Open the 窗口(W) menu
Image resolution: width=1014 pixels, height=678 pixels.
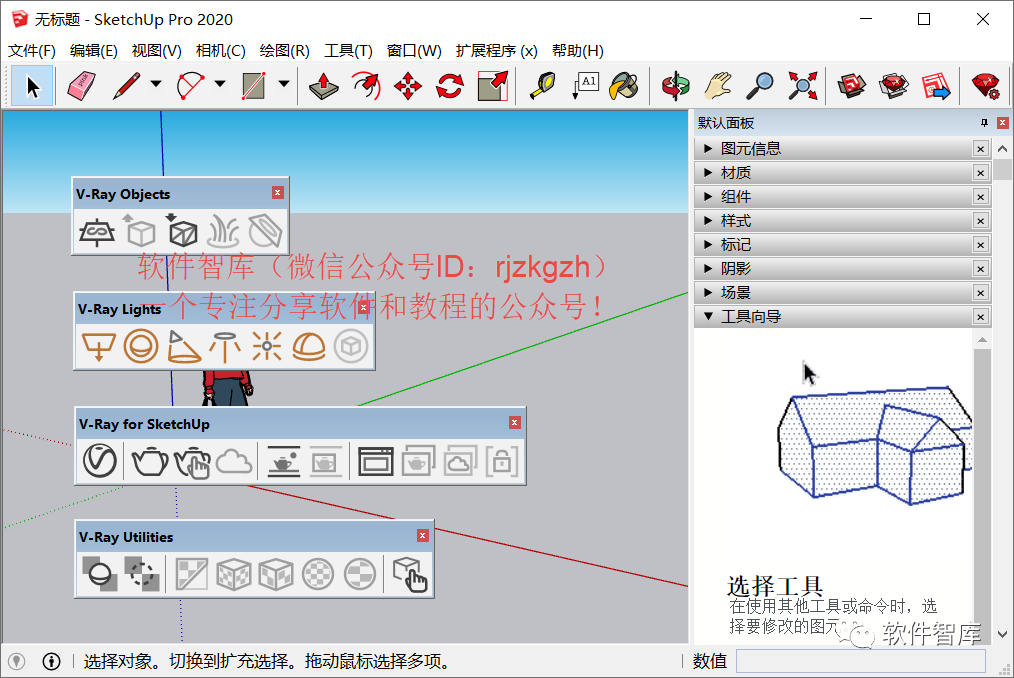tap(414, 50)
